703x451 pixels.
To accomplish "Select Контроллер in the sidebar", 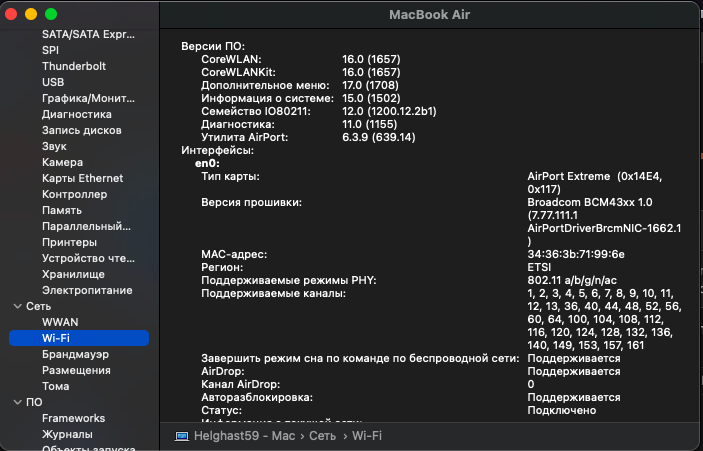I will [74, 195].
